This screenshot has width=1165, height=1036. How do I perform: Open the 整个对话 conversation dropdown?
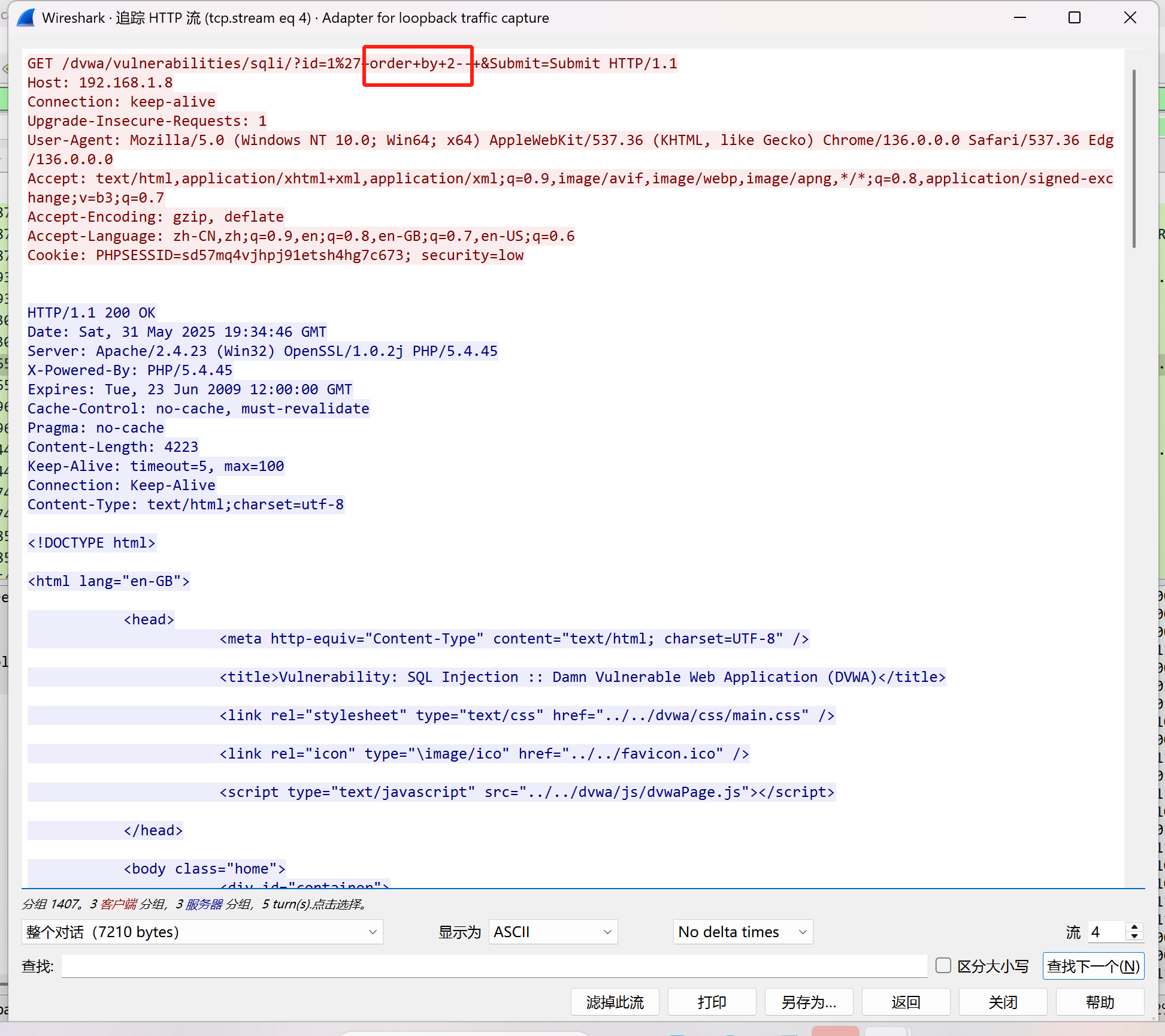tap(202, 932)
